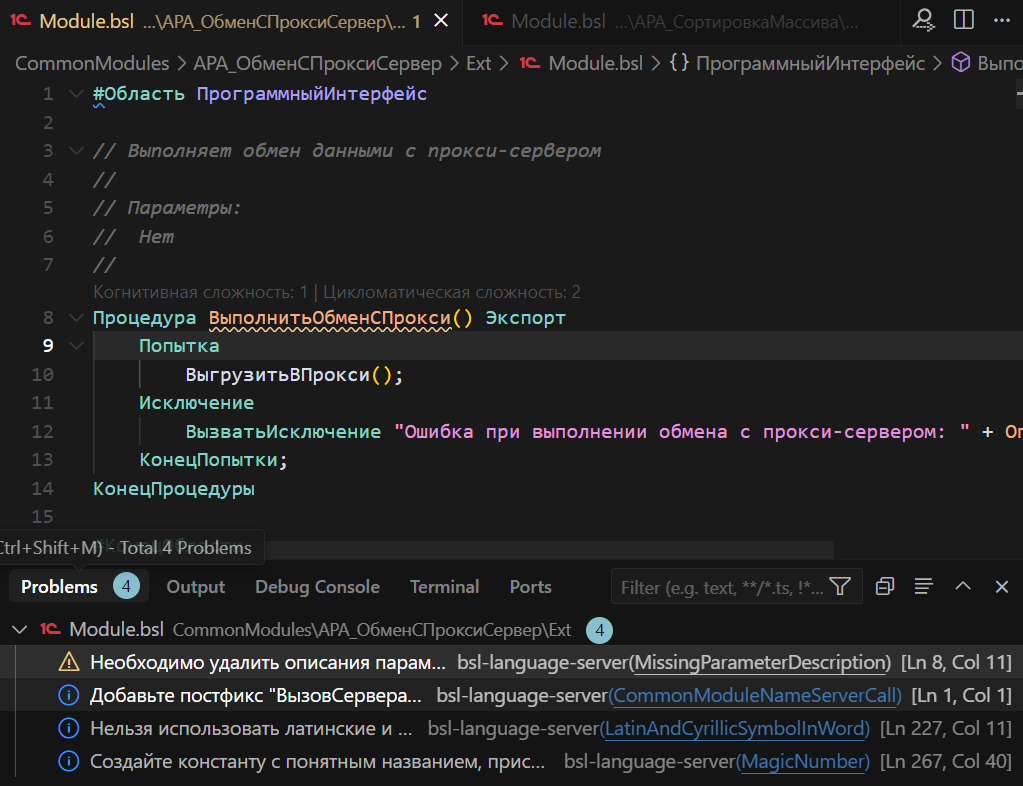
Task: Open the Debug Console tab
Action: click(x=317, y=587)
